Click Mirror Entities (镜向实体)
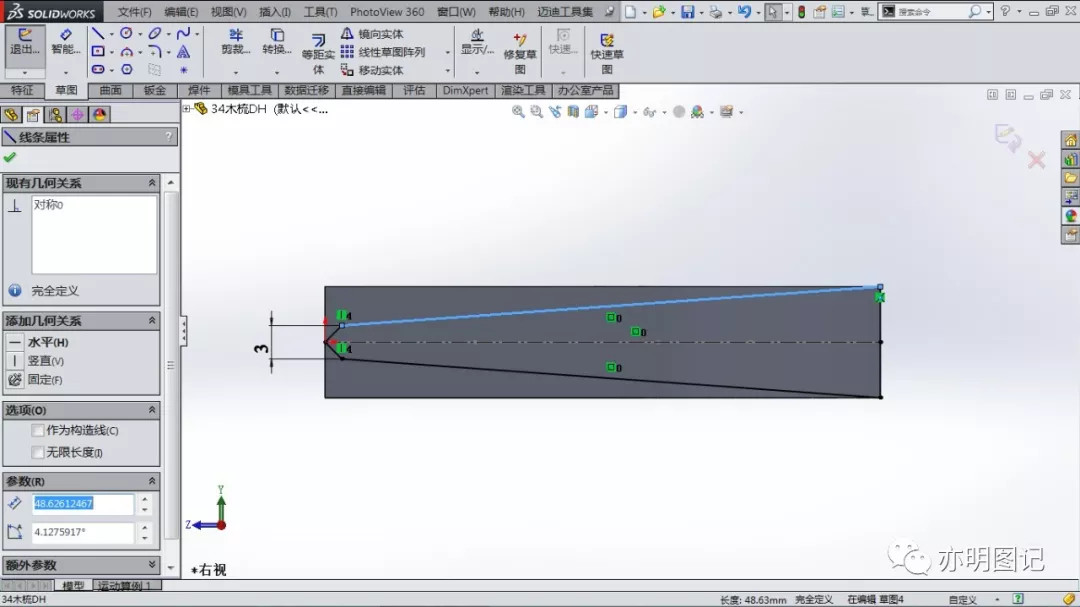The width and height of the screenshot is (1080, 607). pyautogui.click(x=372, y=34)
